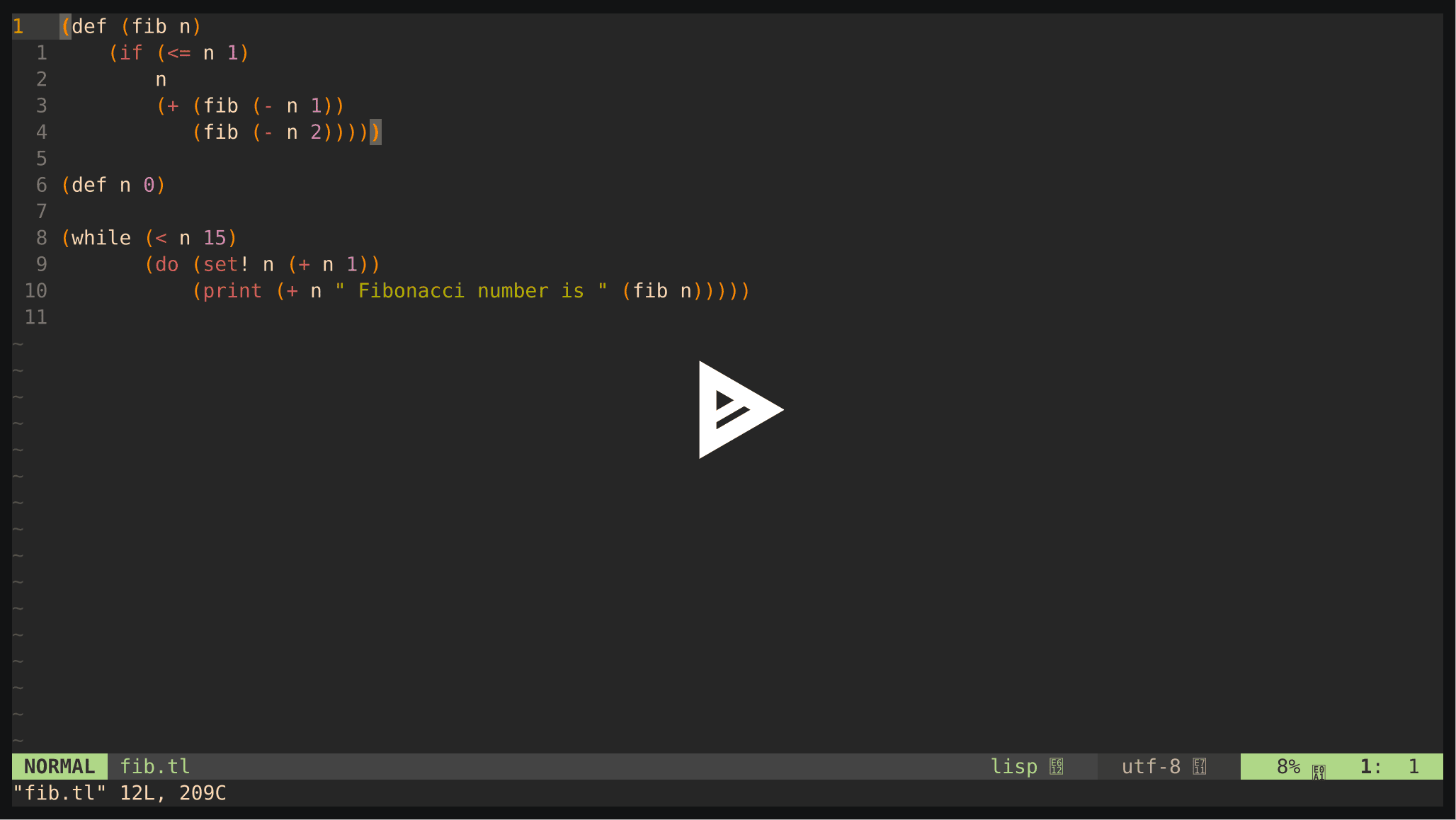
Task: Click the lone "n" on relative line 2
Action: [161, 79]
